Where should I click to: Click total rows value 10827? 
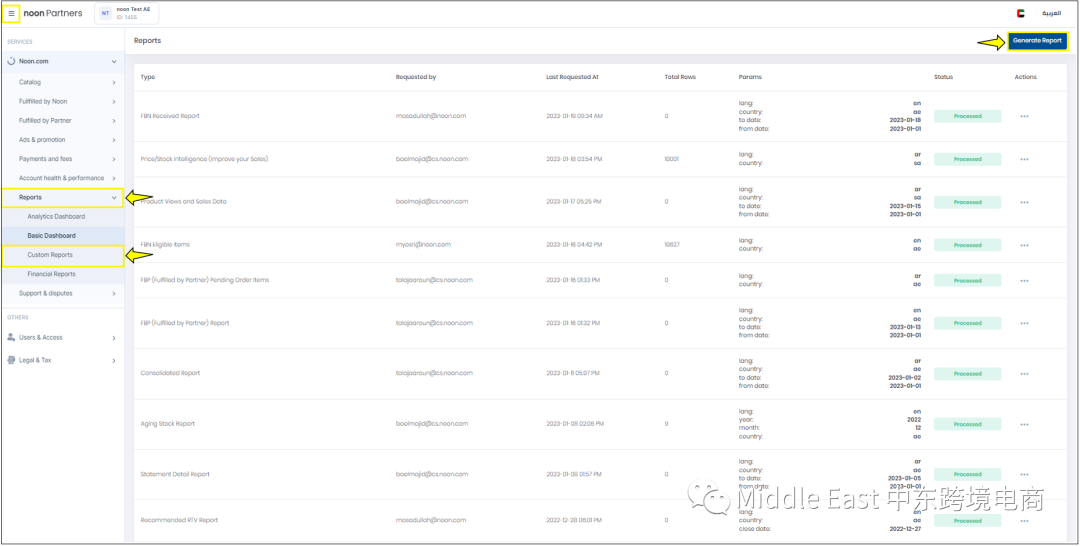(x=672, y=244)
